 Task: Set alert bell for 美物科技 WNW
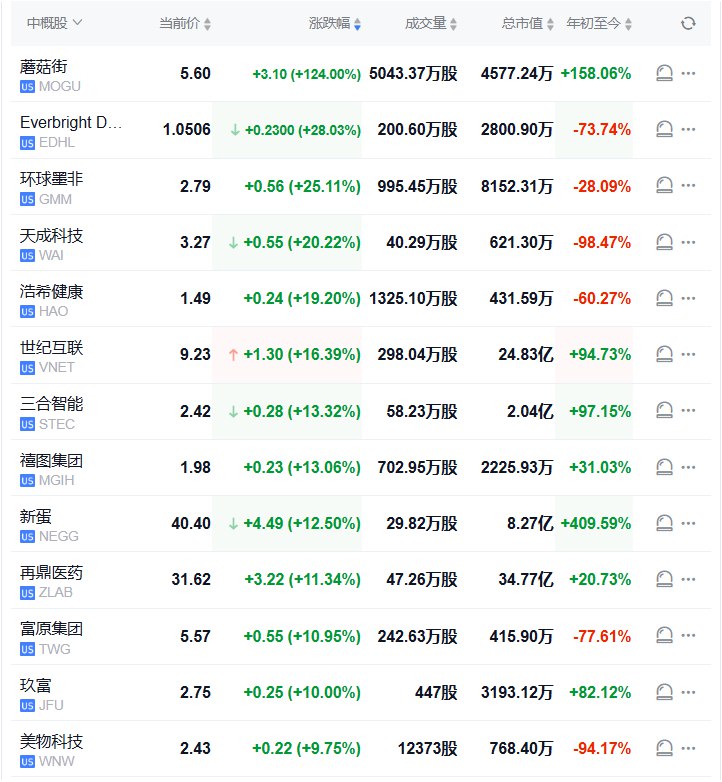click(x=664, y=748)
